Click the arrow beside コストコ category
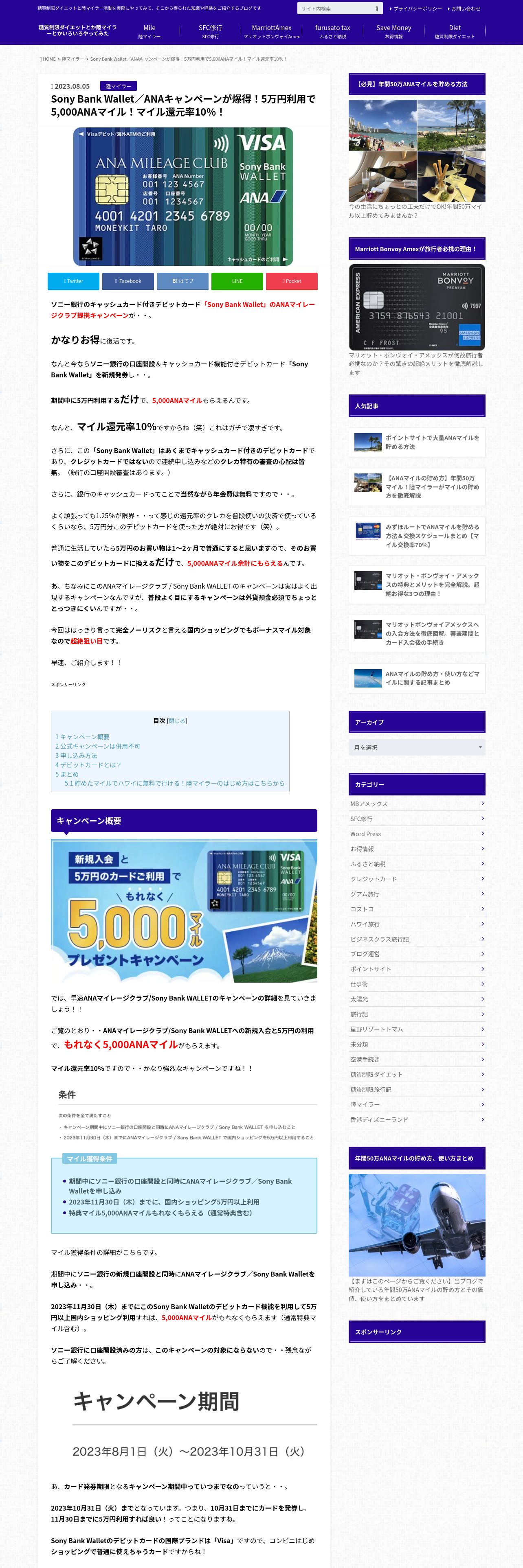Screen dimensions: 523x1568 (482, 909)
